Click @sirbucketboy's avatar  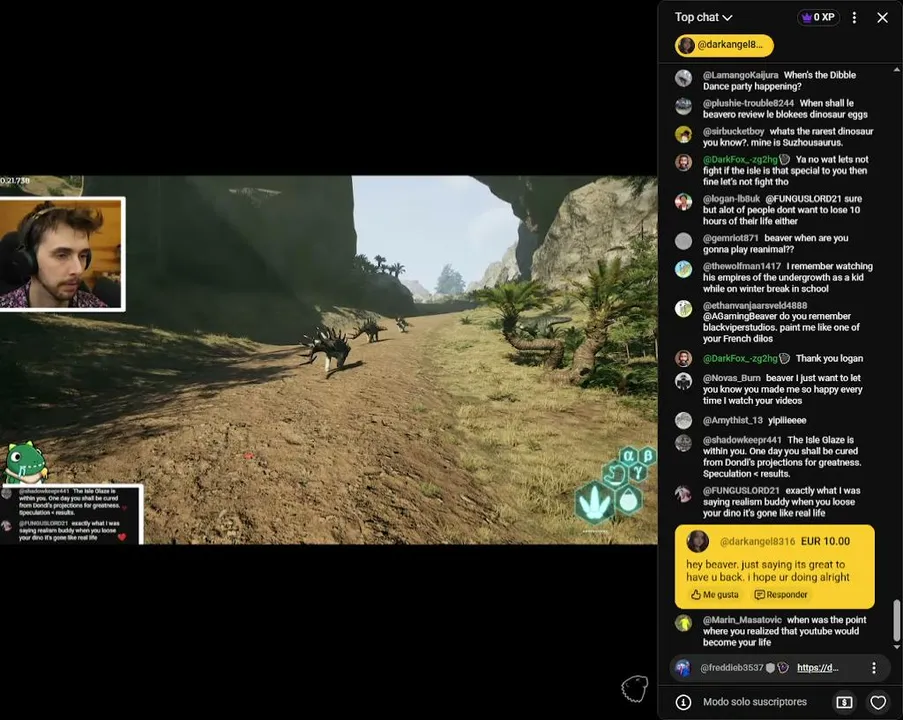click(x=684, y=134)
